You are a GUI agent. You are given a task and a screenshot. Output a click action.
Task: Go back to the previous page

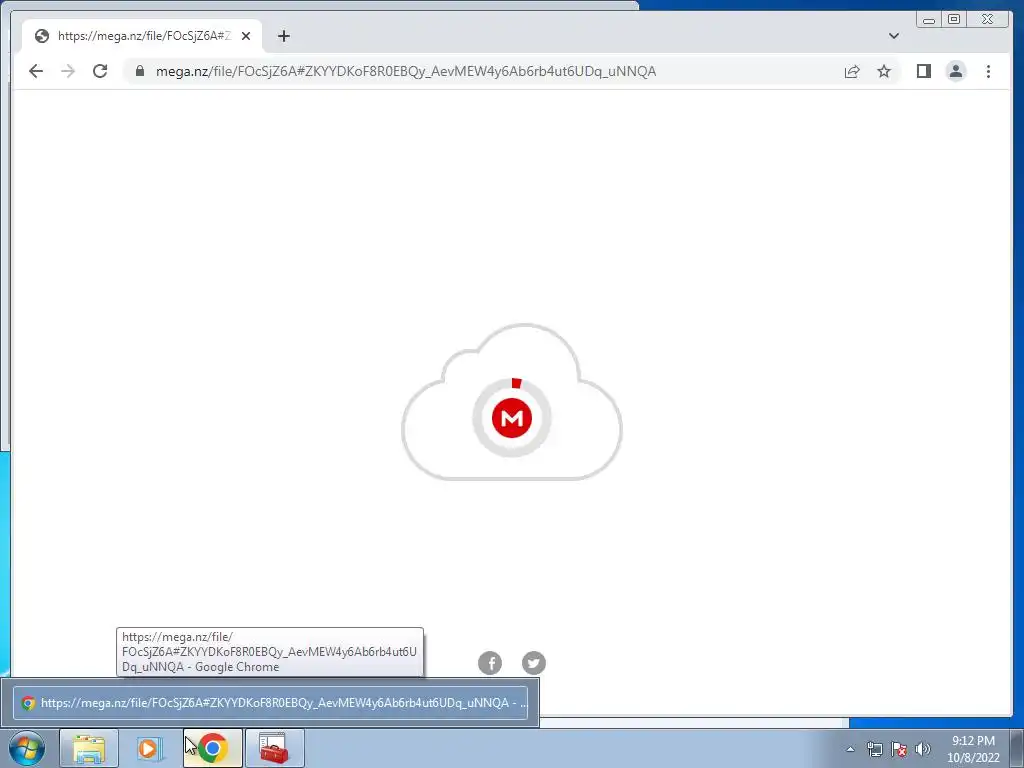[36, 71]
